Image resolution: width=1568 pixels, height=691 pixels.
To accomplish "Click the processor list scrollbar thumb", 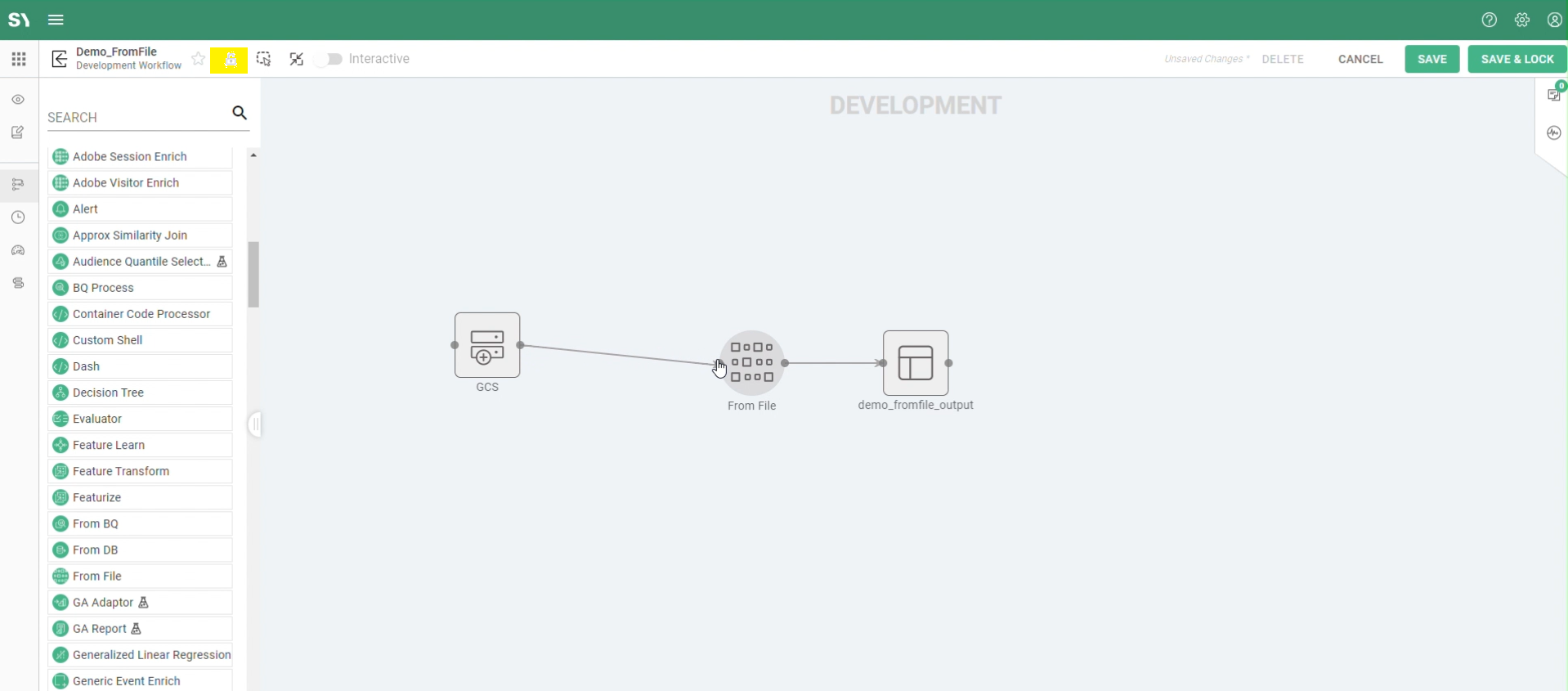I will [x=253, y=274].
